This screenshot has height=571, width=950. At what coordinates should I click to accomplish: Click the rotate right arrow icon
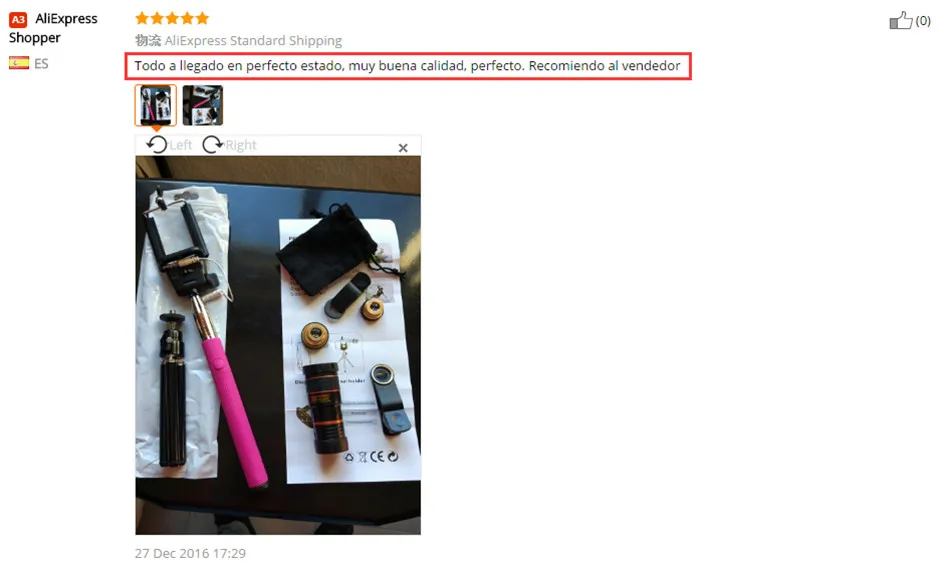(213, 144)
